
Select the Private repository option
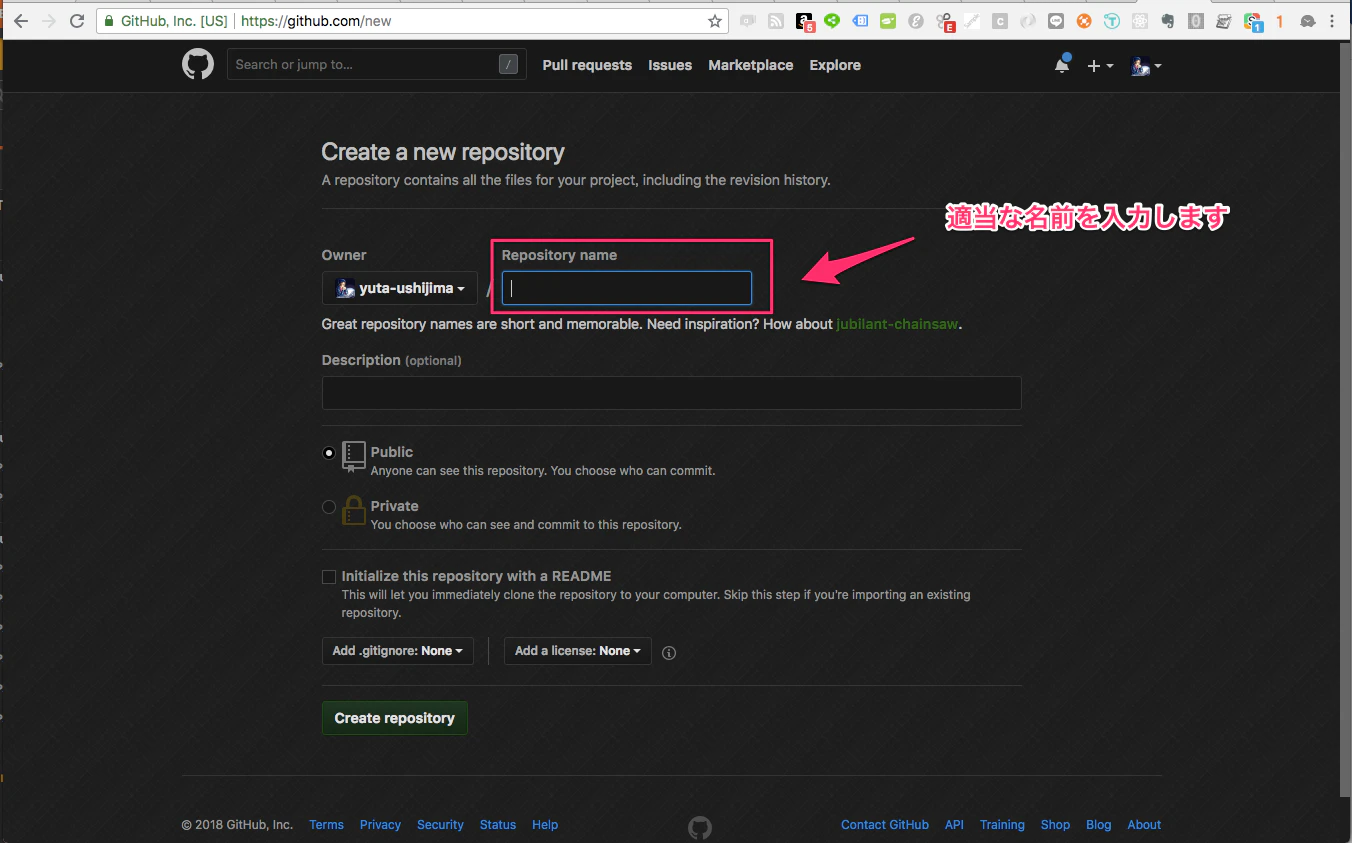click(329, 507)
